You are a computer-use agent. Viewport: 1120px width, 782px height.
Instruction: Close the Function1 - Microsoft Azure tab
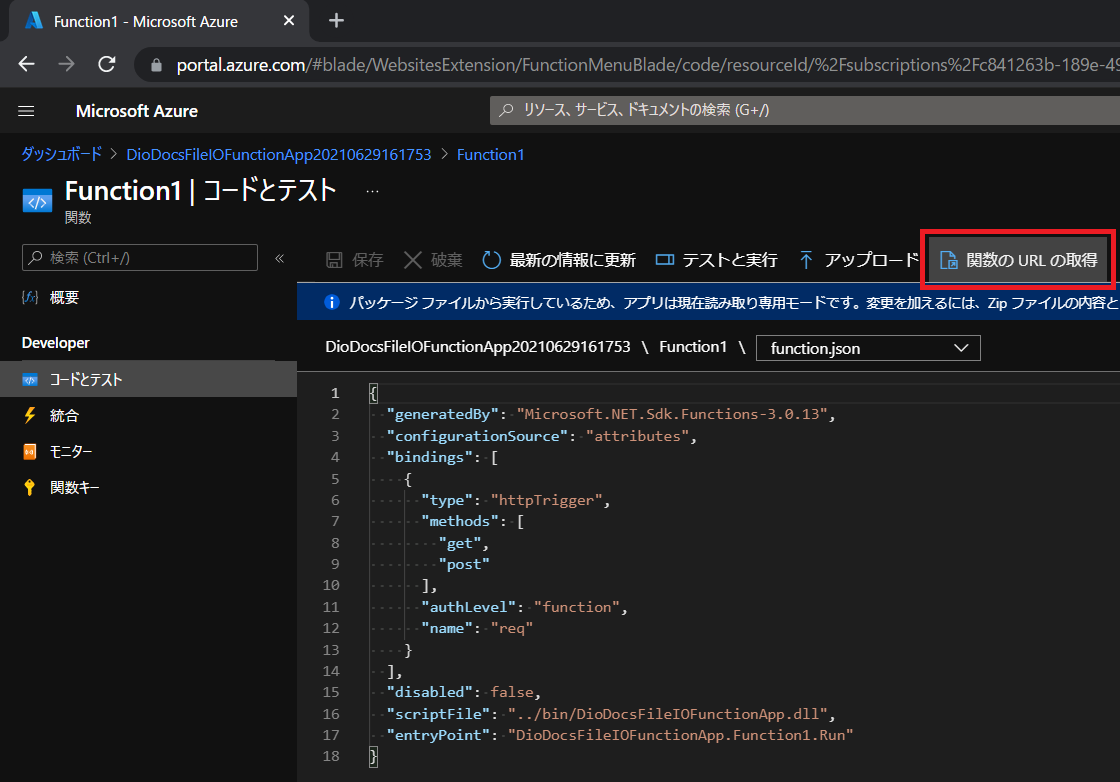point(289,21)
